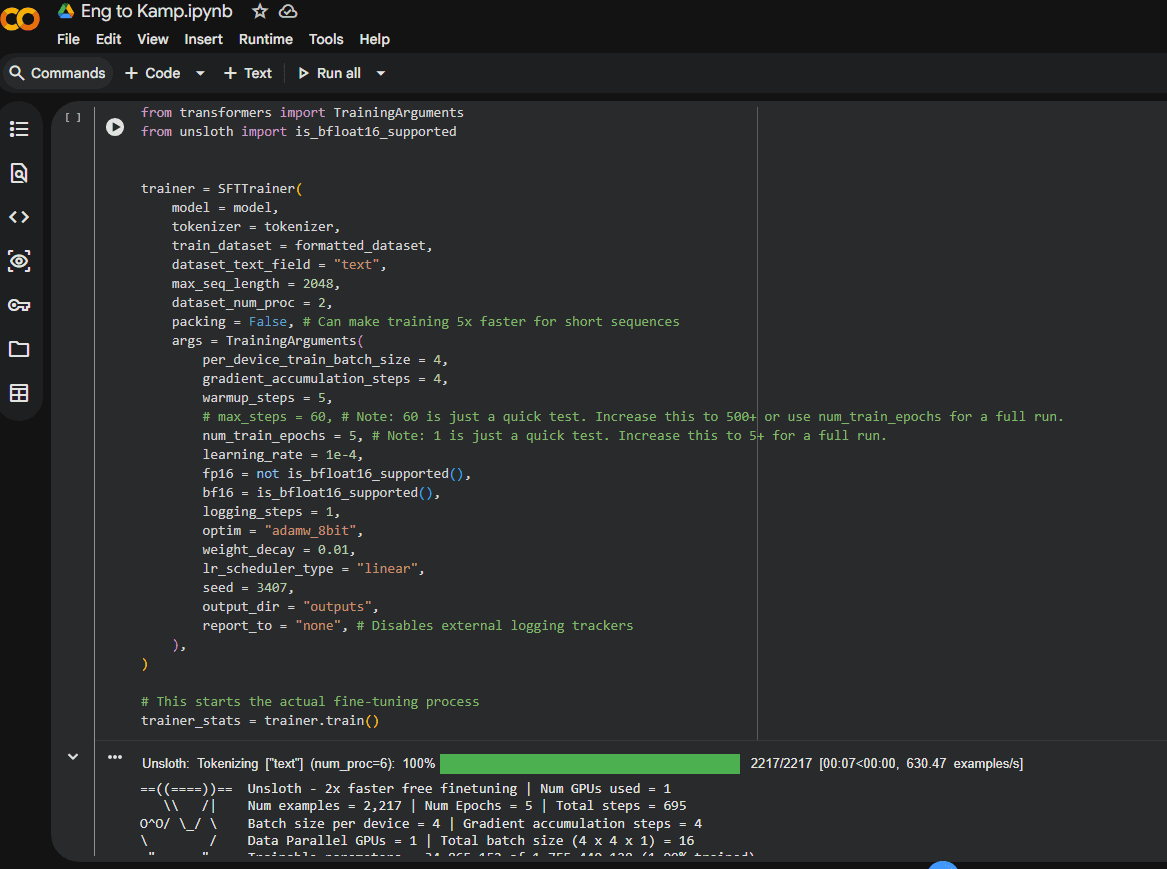Expand the Run all options dropdown
This screenshot has width=1167, height=869.
coord(380,73)
